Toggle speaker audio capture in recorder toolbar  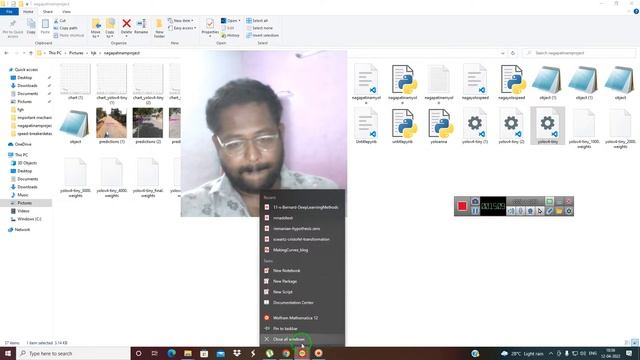[511, 211]
